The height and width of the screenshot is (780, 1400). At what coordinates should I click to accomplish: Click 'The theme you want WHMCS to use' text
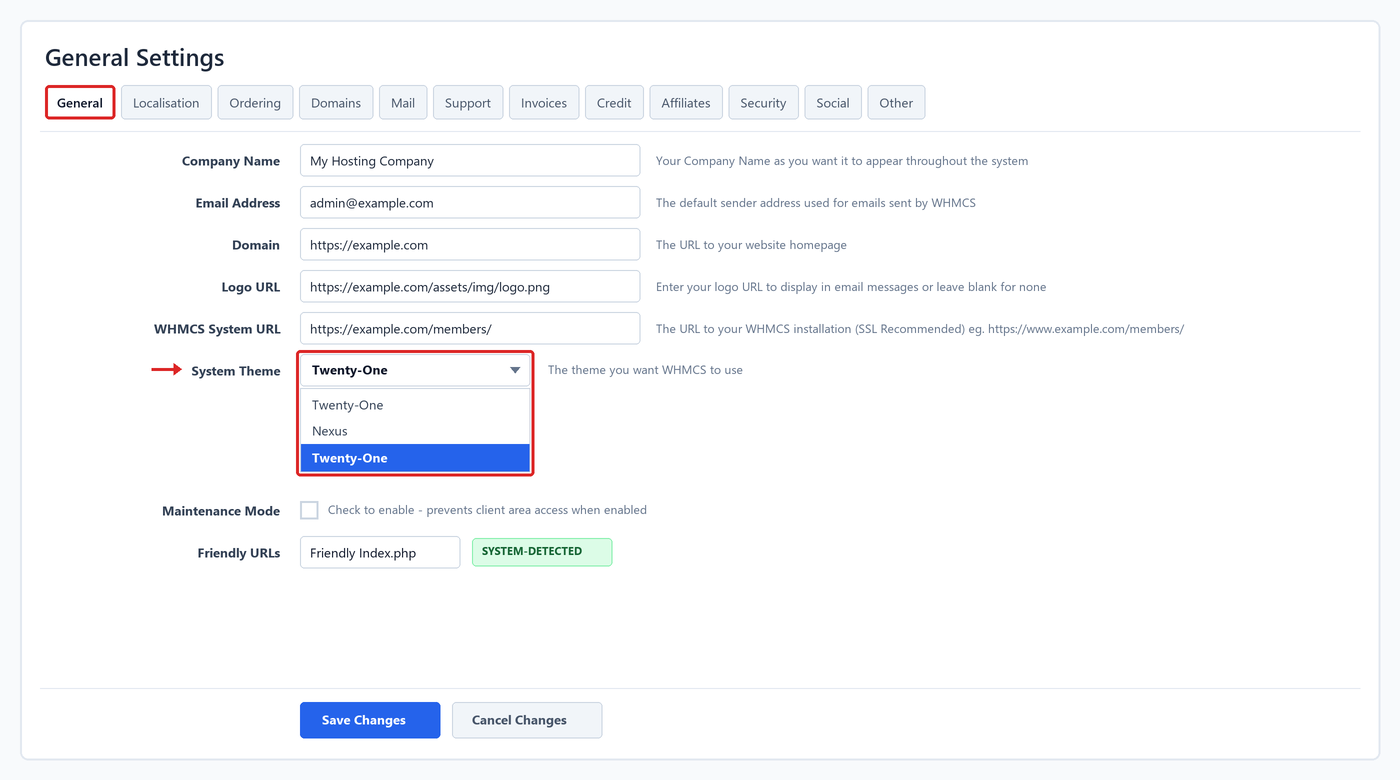tap(645, 370)
